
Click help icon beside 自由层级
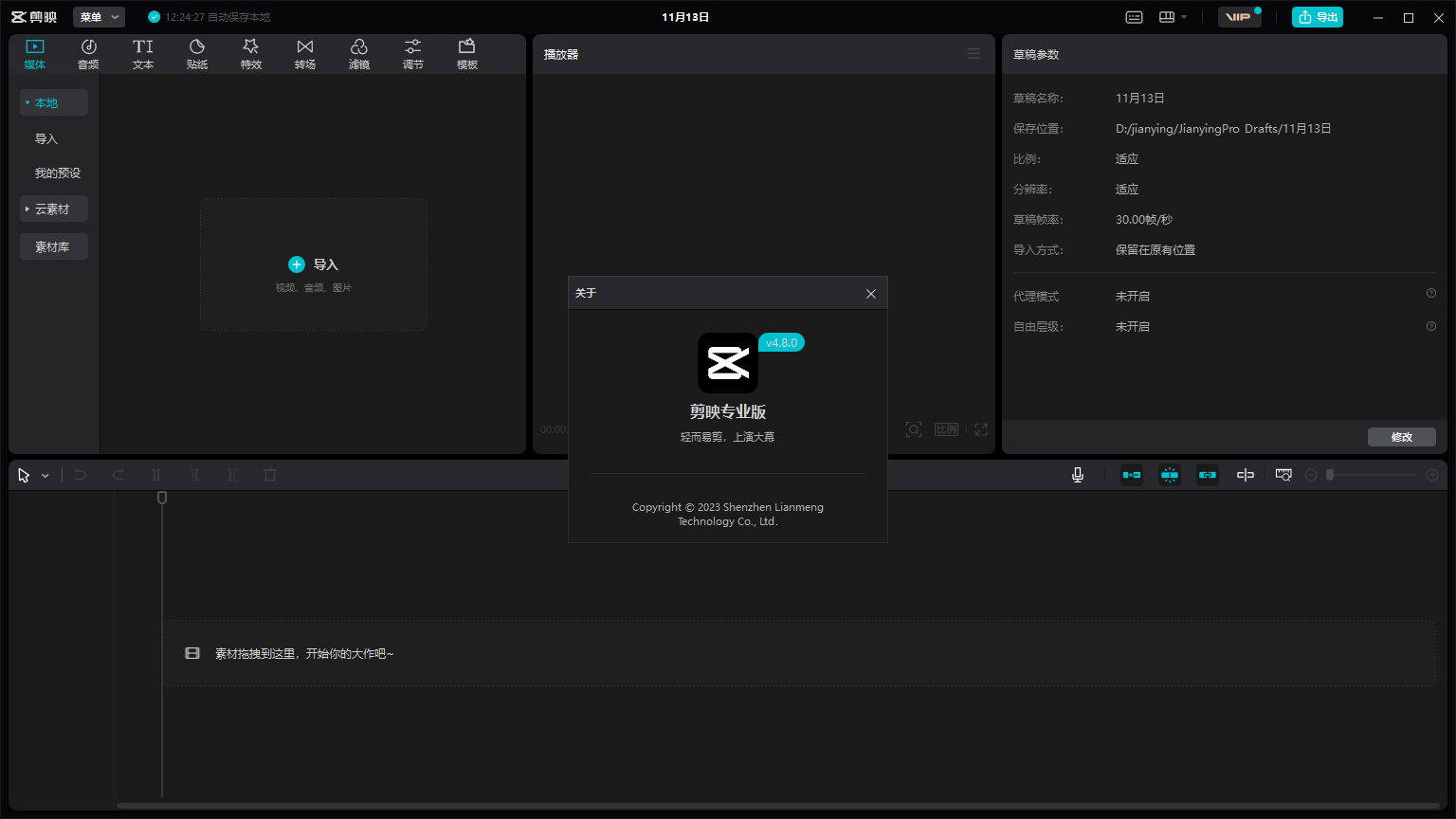pos(1431,326)
